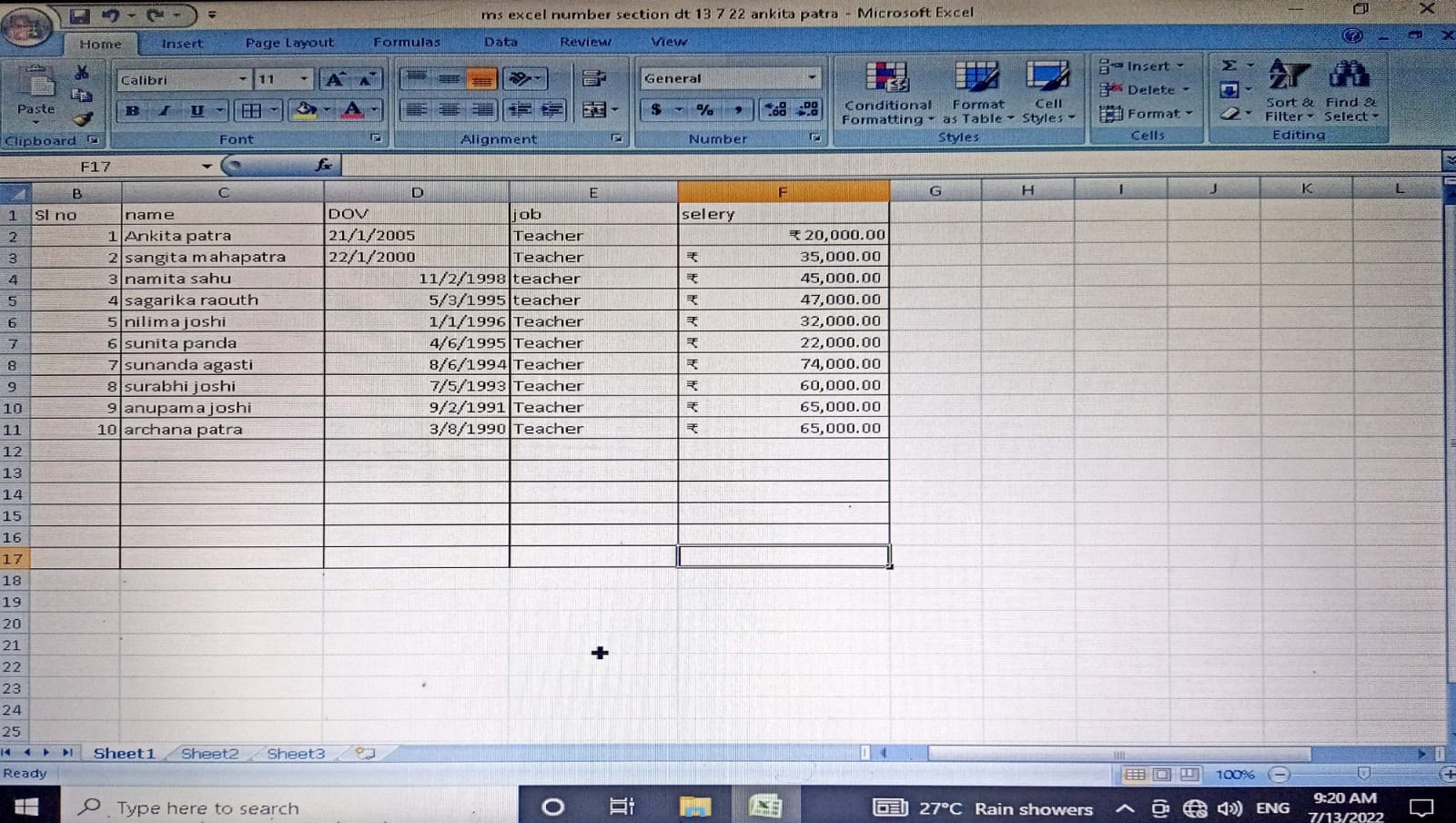Click Decrease Decimal button
Screen dimensions: 1456x823
[x=807, y=110]
